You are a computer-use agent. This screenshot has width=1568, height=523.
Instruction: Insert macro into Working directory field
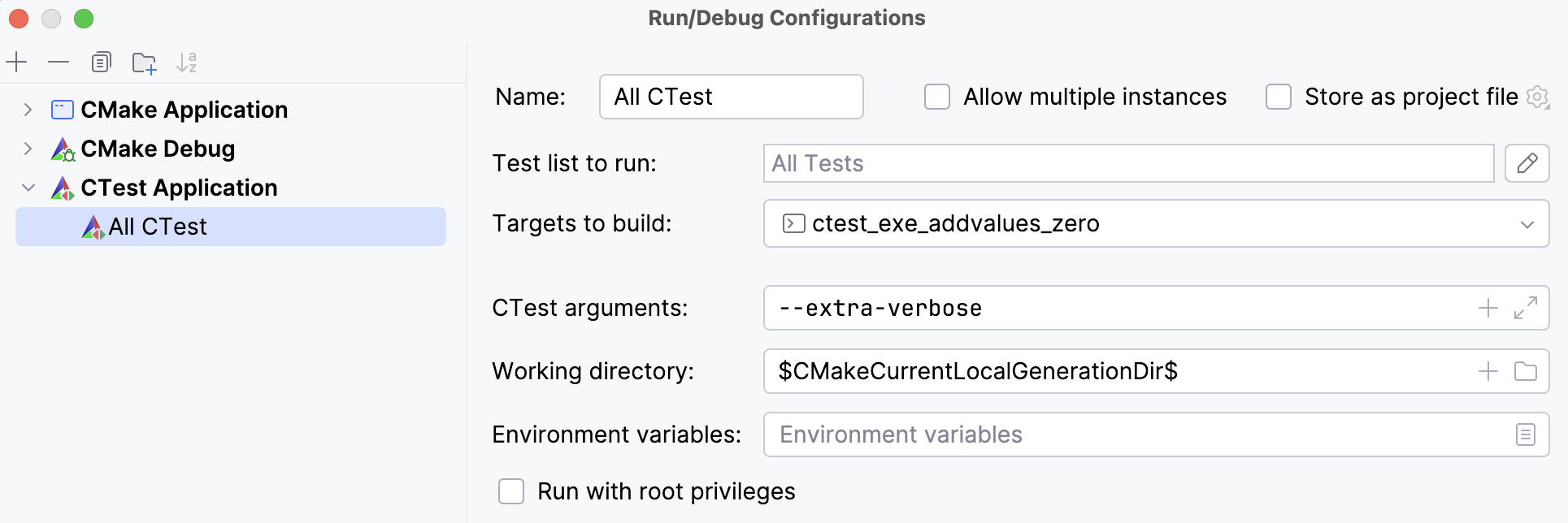1488,371
